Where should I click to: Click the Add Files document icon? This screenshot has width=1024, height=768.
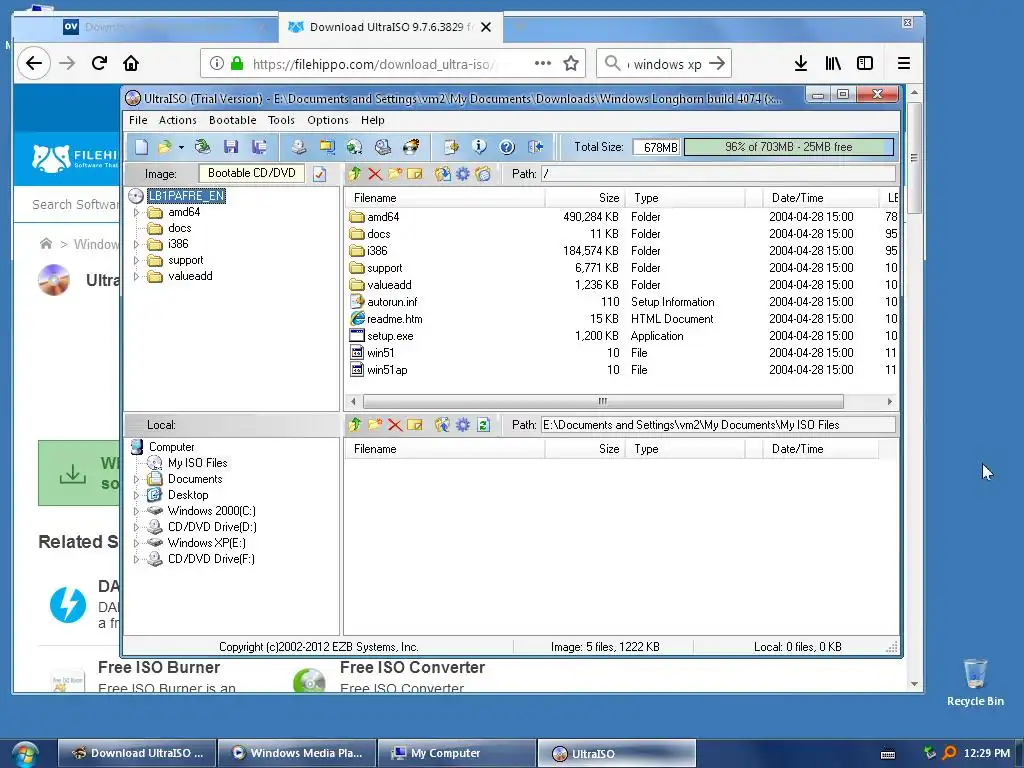(x=451, y=147)
